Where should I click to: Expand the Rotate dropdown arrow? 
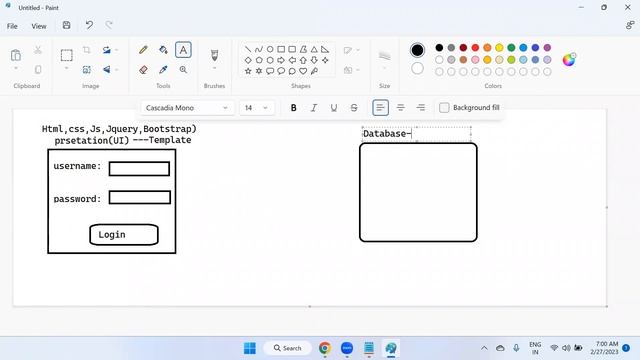116,50
